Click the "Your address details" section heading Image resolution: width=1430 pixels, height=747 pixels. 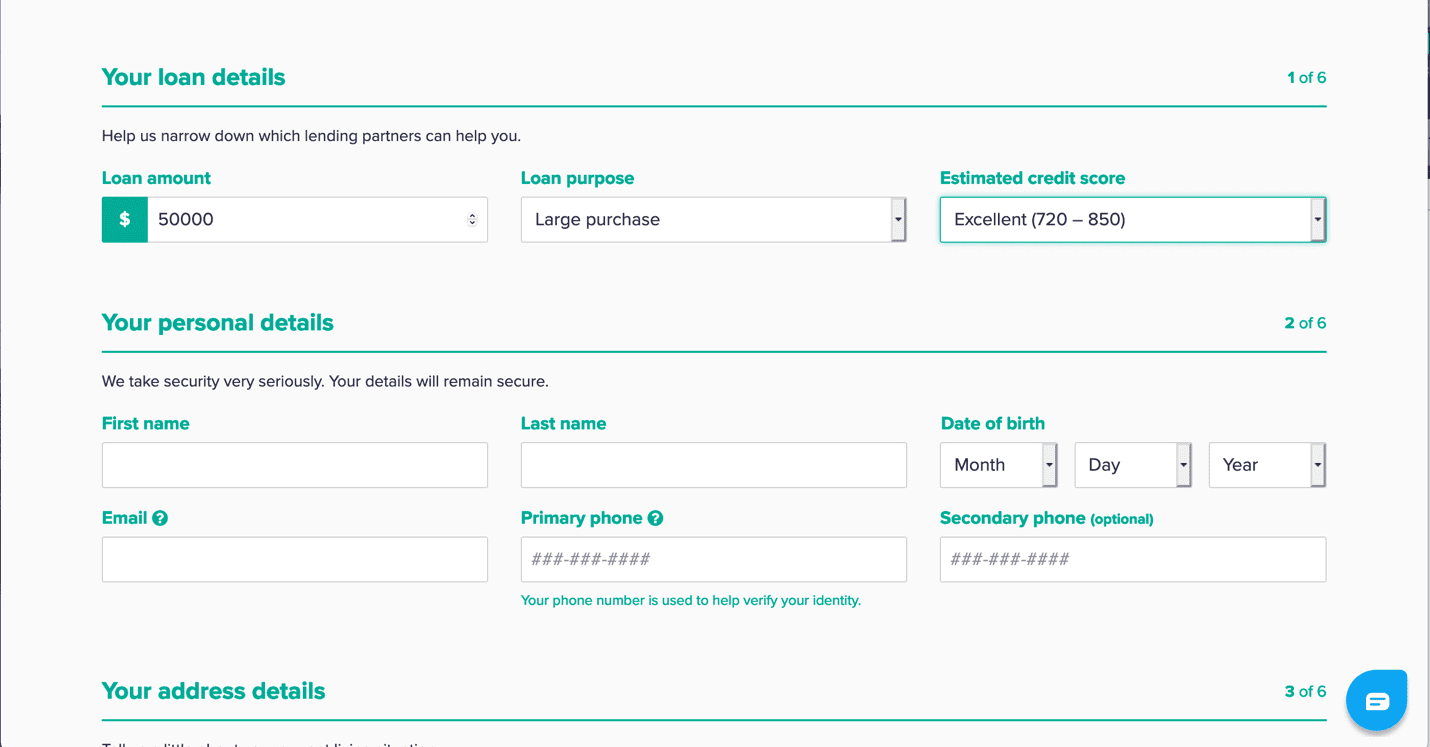(x=213, y=691)
